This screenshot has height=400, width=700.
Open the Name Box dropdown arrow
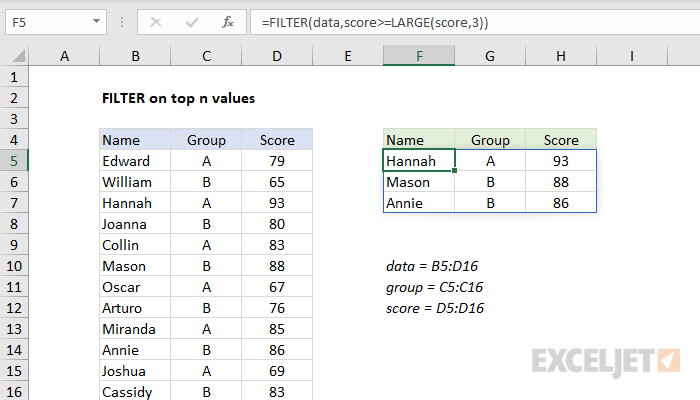tap(96, 21)
